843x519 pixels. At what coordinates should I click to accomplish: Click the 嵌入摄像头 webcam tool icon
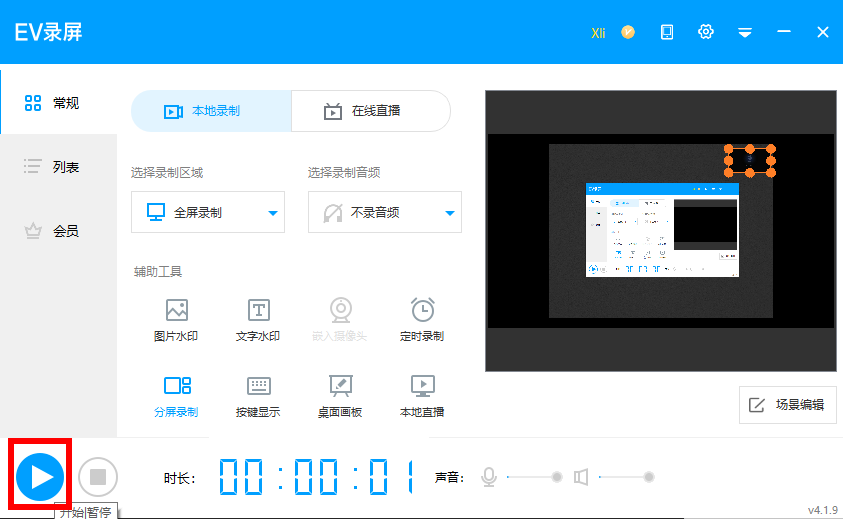[340, 310]
